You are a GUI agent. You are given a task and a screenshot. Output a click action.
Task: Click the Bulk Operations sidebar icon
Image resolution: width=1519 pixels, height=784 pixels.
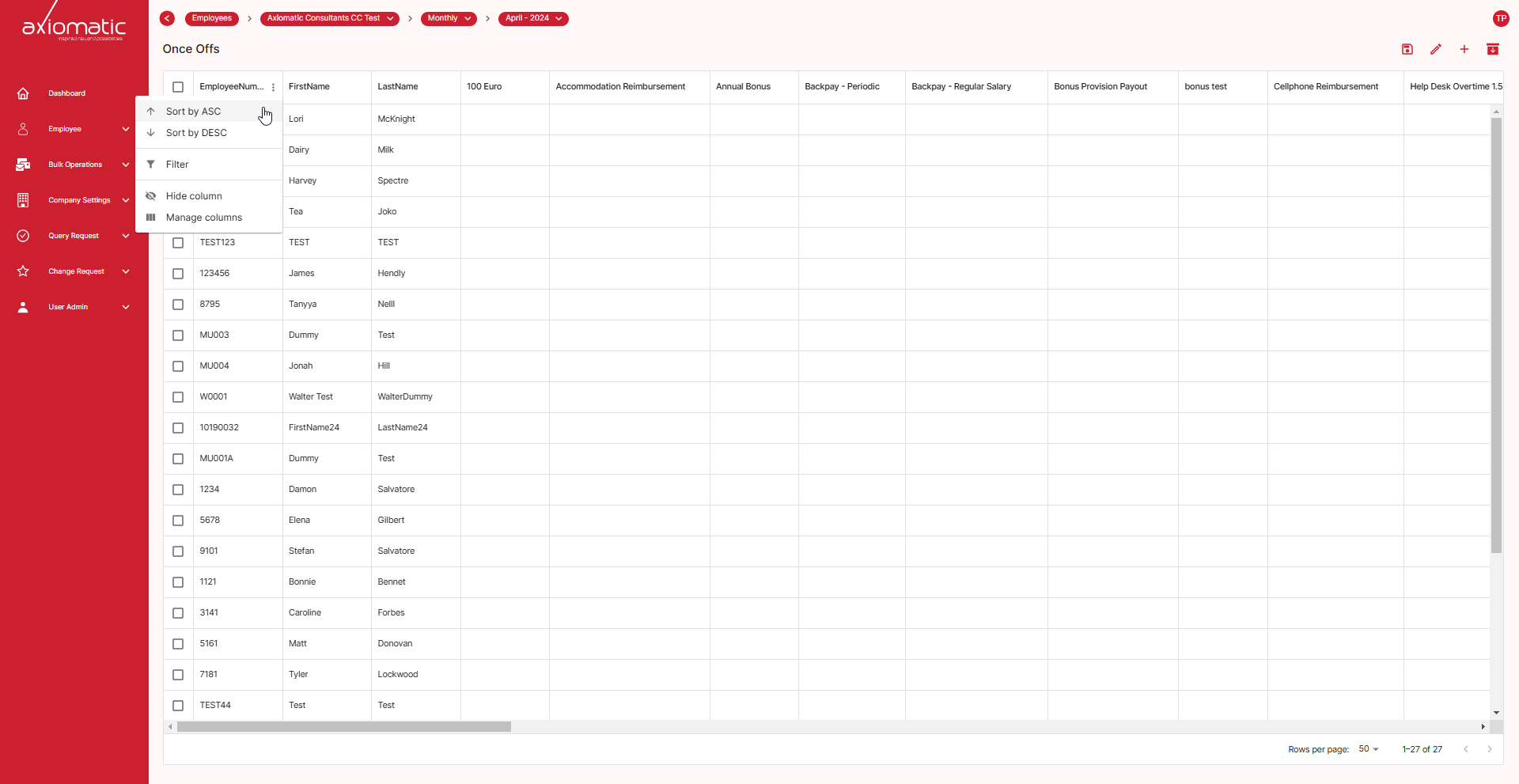click(22, 165)
